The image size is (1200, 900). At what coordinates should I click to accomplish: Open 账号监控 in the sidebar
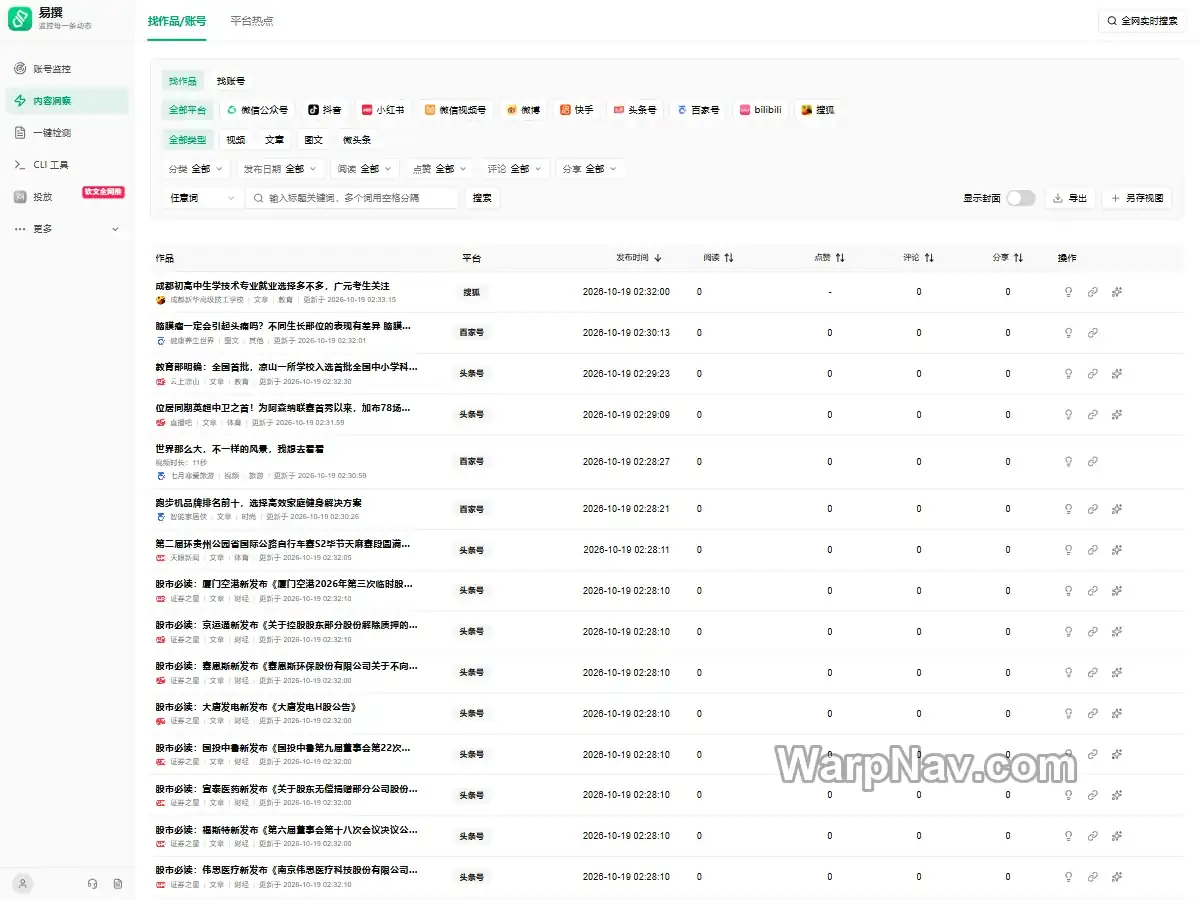[67, 69]
